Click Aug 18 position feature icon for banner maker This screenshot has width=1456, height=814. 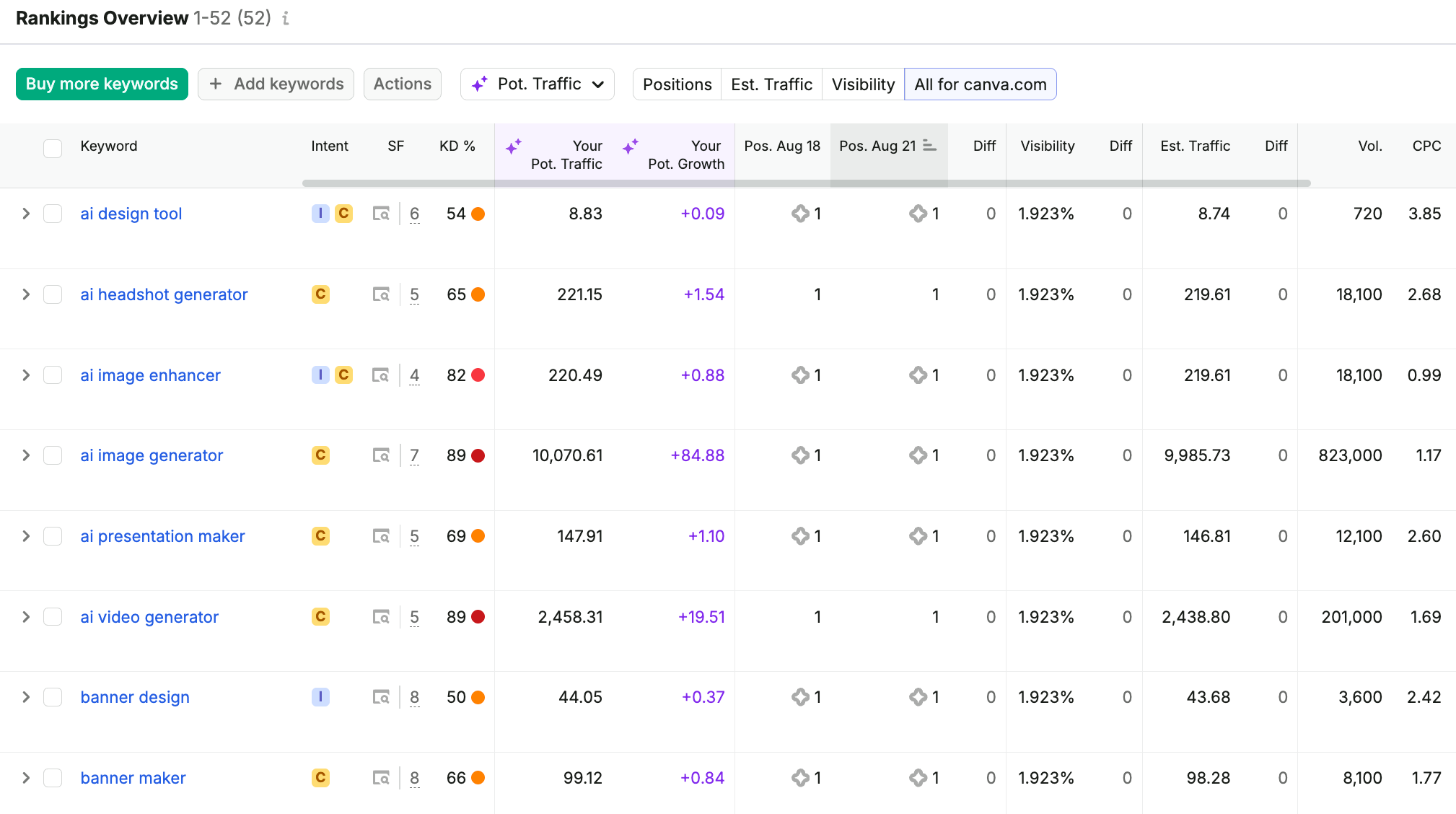(x=800, y=778)
